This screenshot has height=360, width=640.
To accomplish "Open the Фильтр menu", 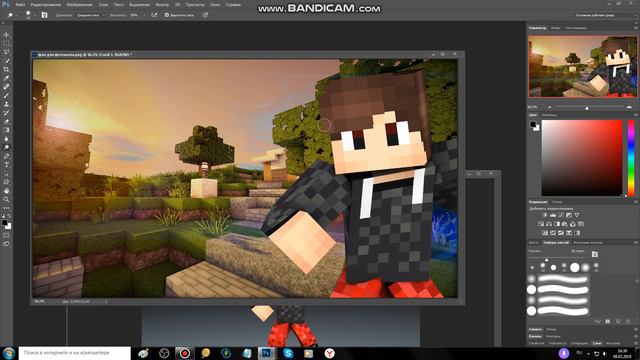I will click(x=162, y=4).
